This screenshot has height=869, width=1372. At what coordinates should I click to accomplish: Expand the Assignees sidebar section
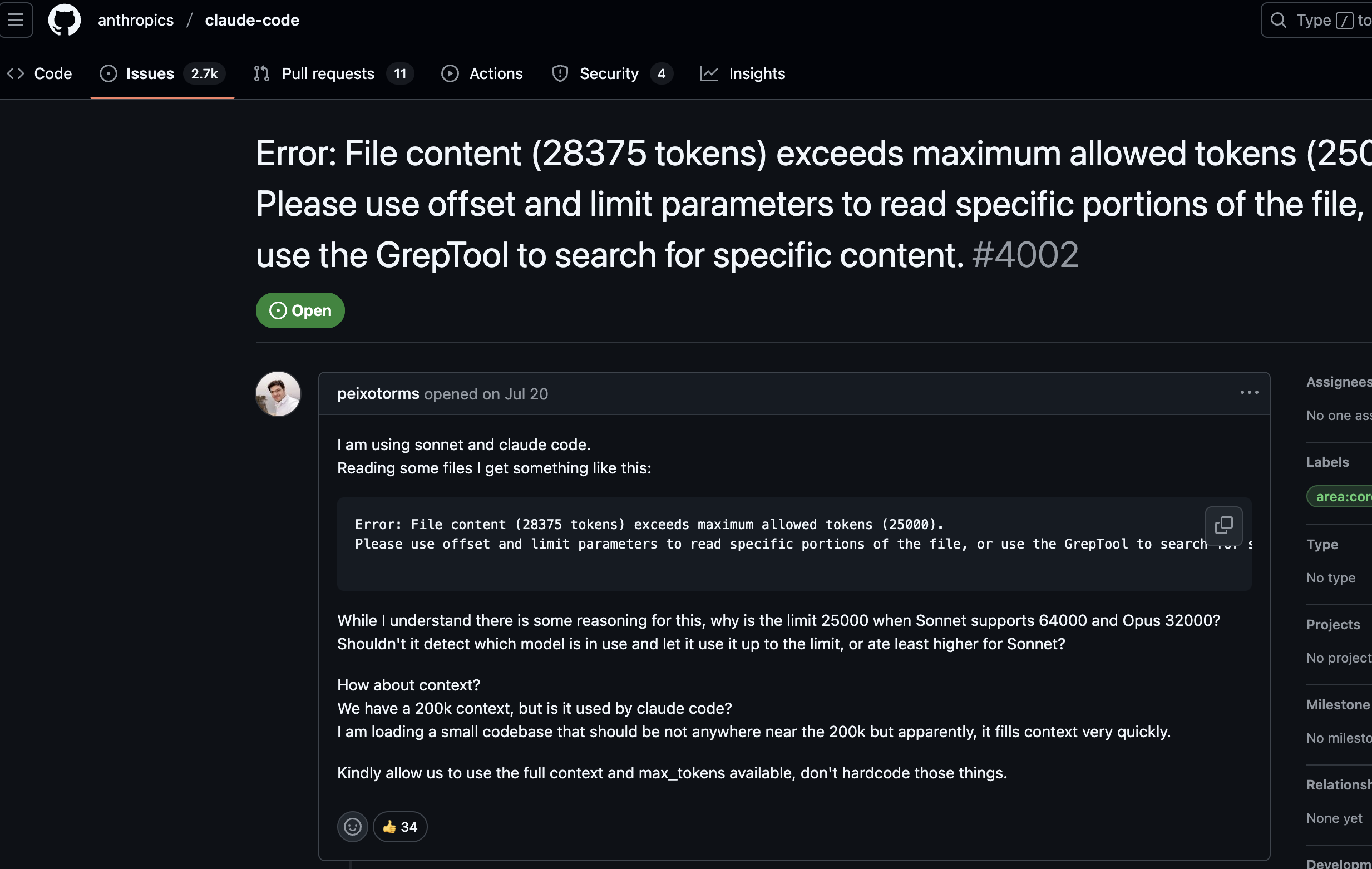1338,382
